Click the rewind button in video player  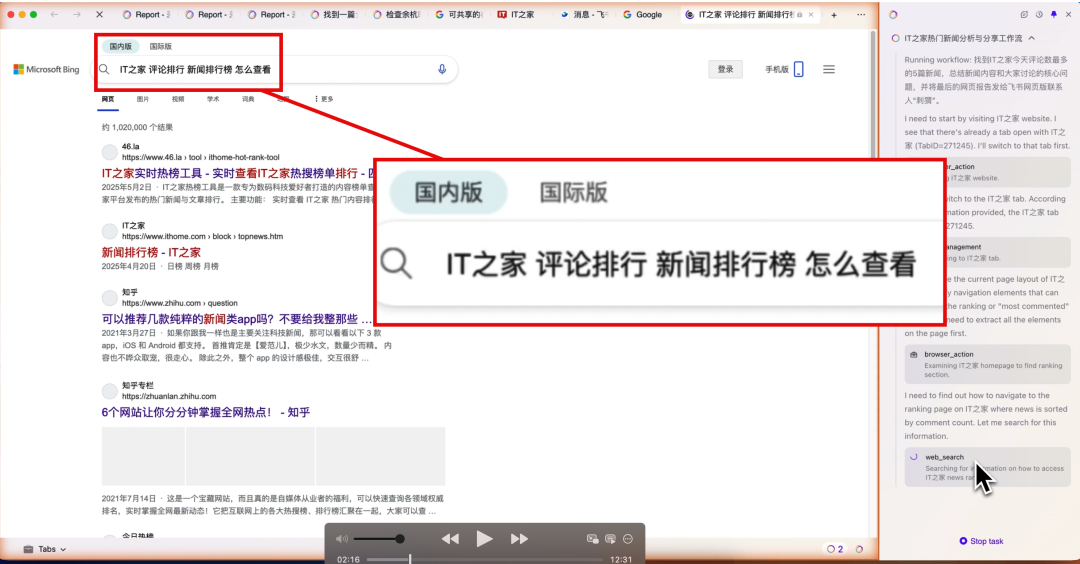click(x=450, y=539)
